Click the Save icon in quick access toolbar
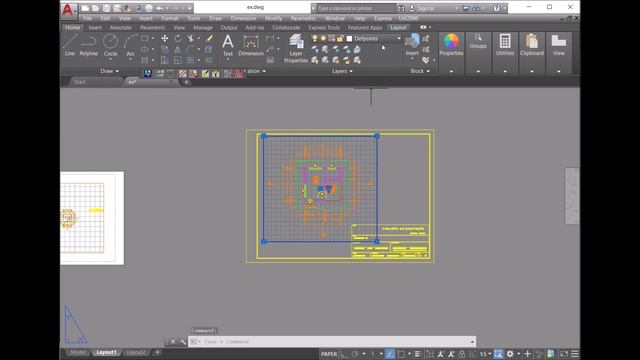Image resolution: width=640 pixels, height=360 pixels. (106, 8)
